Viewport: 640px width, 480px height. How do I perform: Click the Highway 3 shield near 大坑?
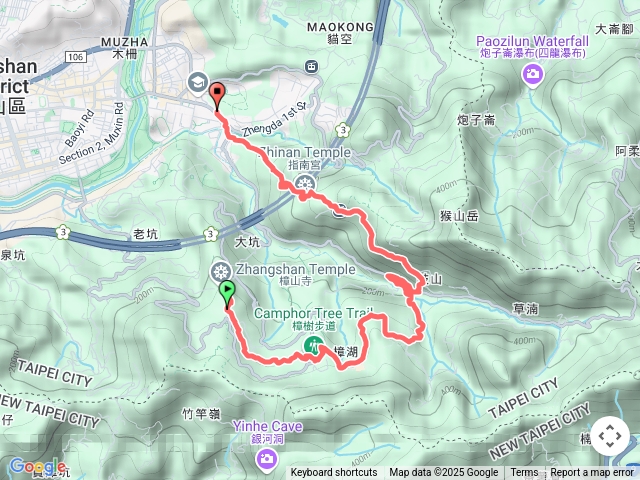pos(211,234)
